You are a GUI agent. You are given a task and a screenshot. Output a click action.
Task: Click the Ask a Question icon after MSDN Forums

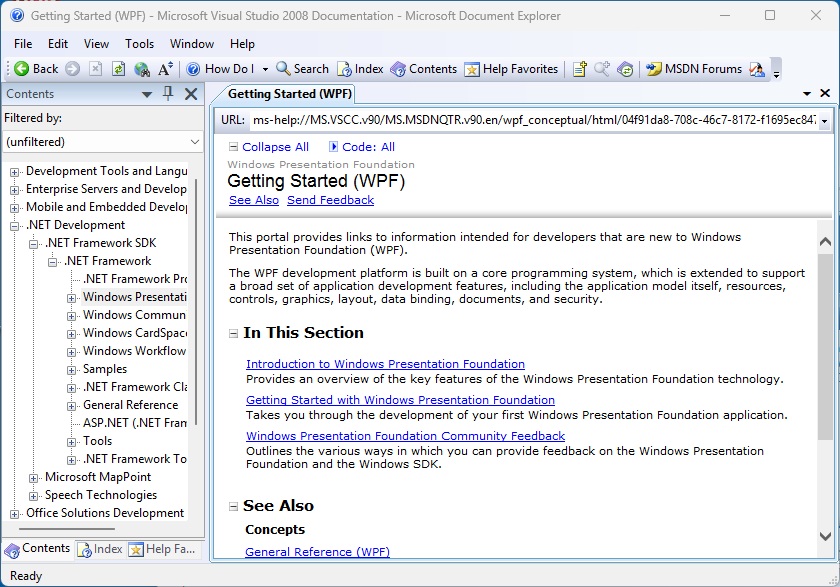[757, 69]
